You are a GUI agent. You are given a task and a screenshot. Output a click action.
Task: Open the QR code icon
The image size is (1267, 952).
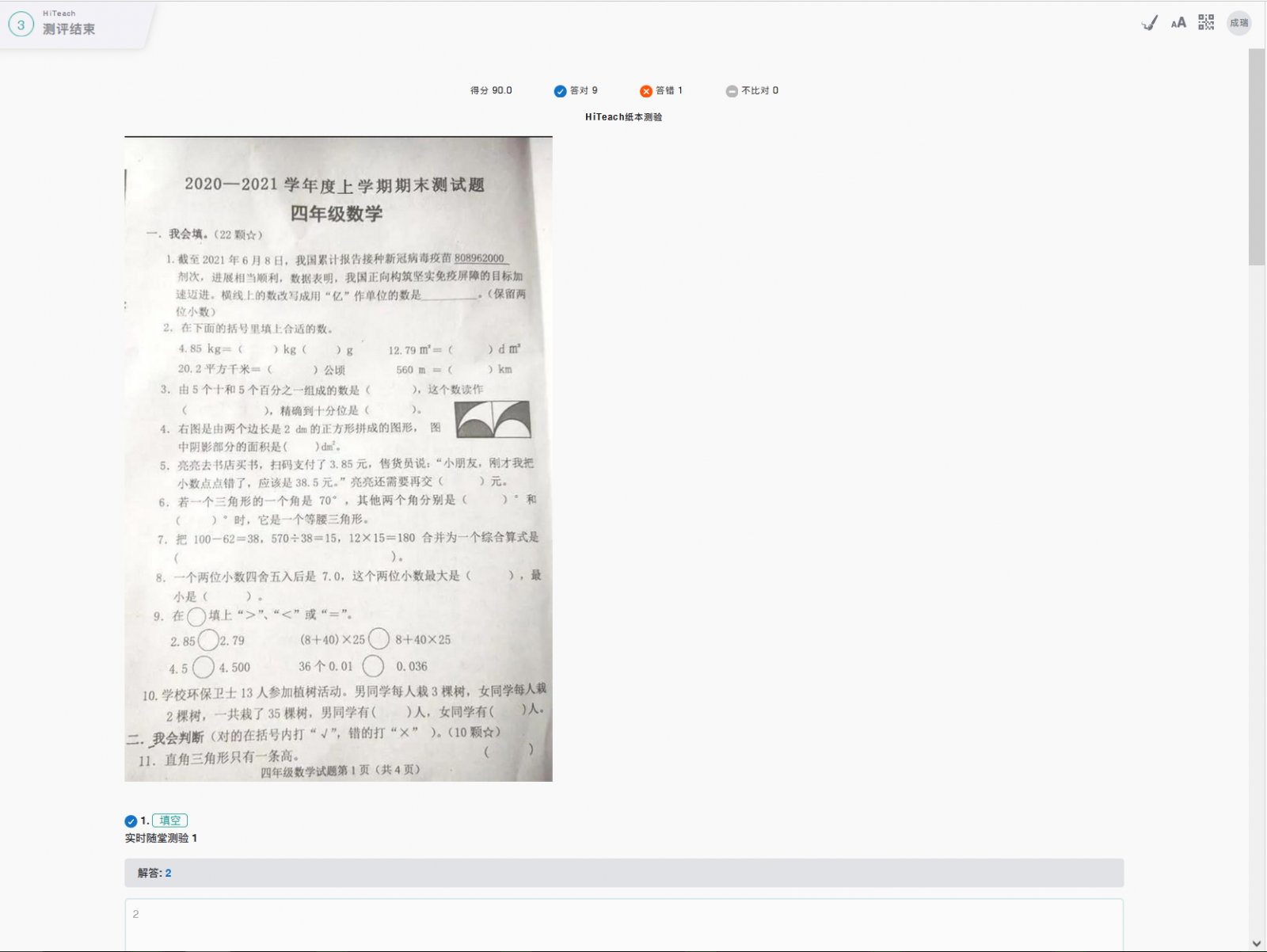click(x=1206, y=23)
